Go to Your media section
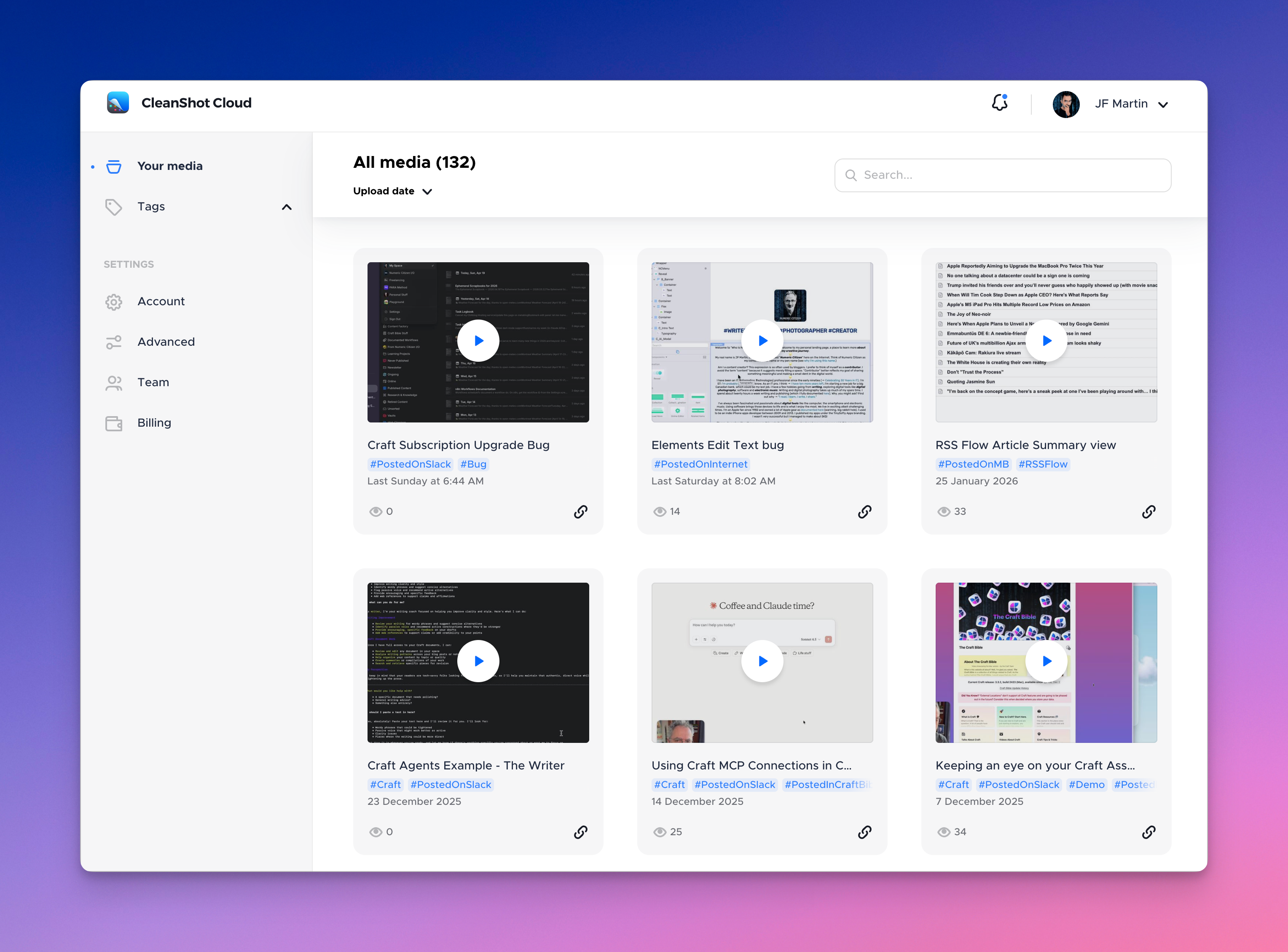The height and width of the screenshot is (952, 1288). pyautogui.click(x=169, y=166)
